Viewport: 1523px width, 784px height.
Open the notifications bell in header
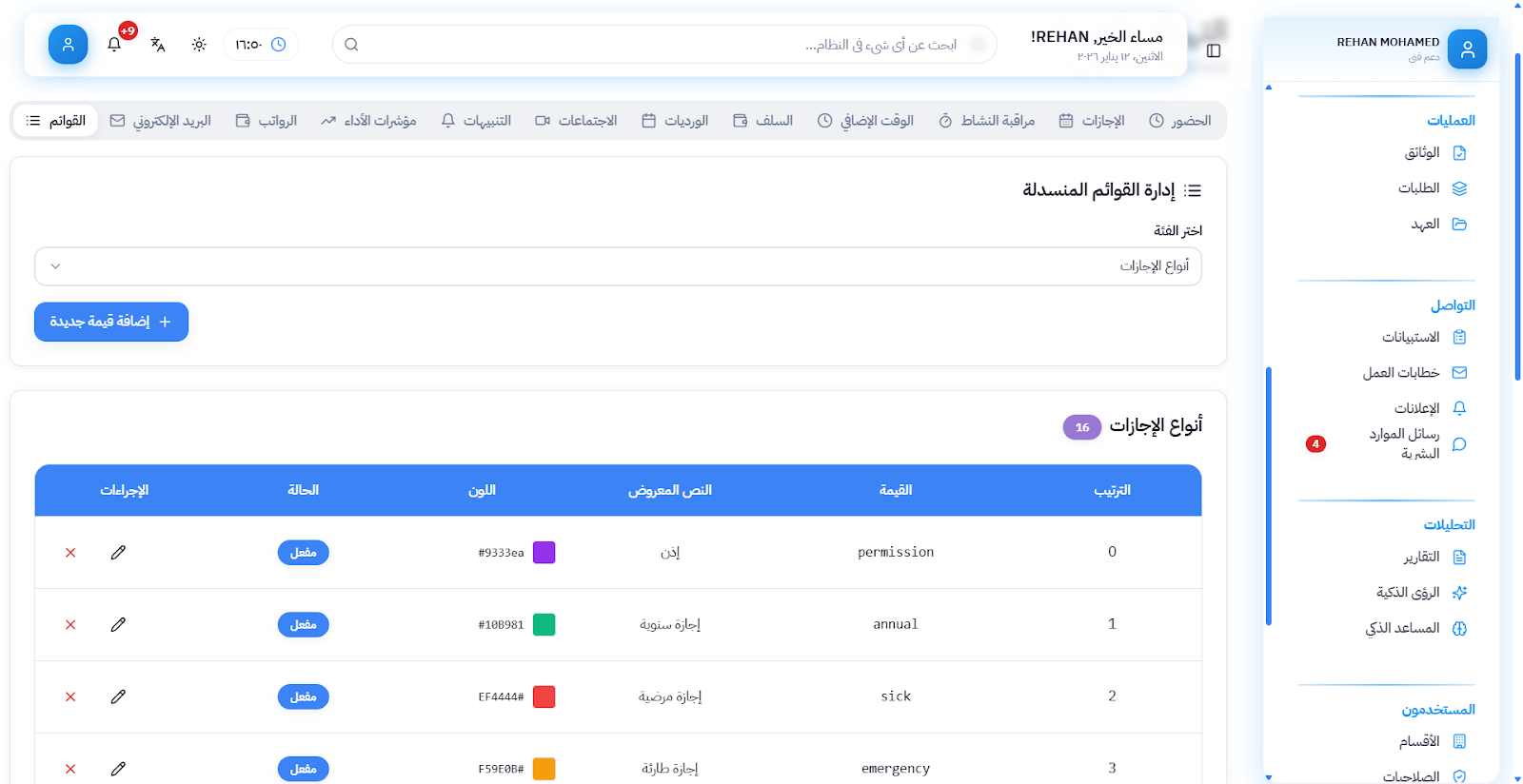114,45
